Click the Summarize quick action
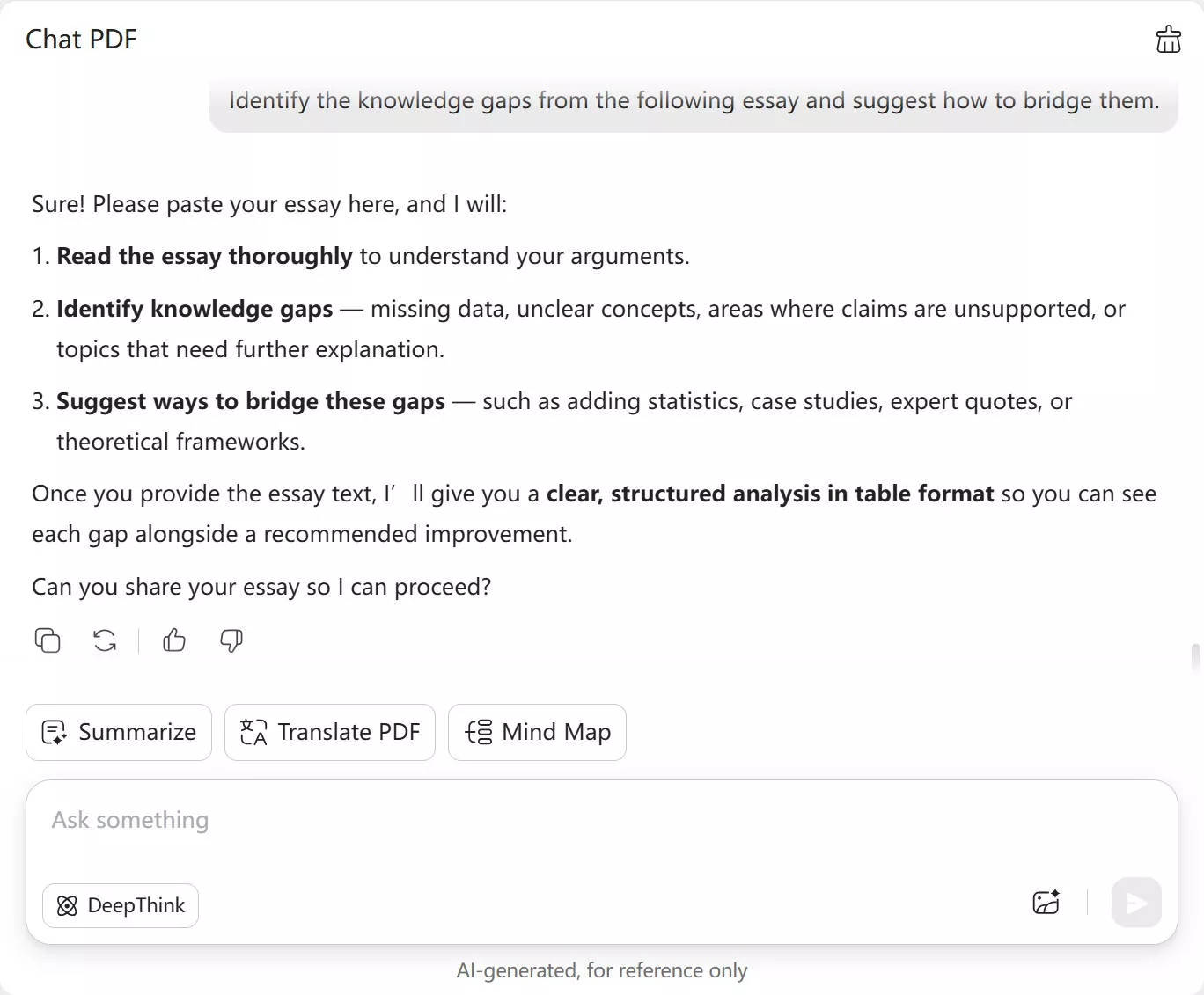 coord(119,732)
